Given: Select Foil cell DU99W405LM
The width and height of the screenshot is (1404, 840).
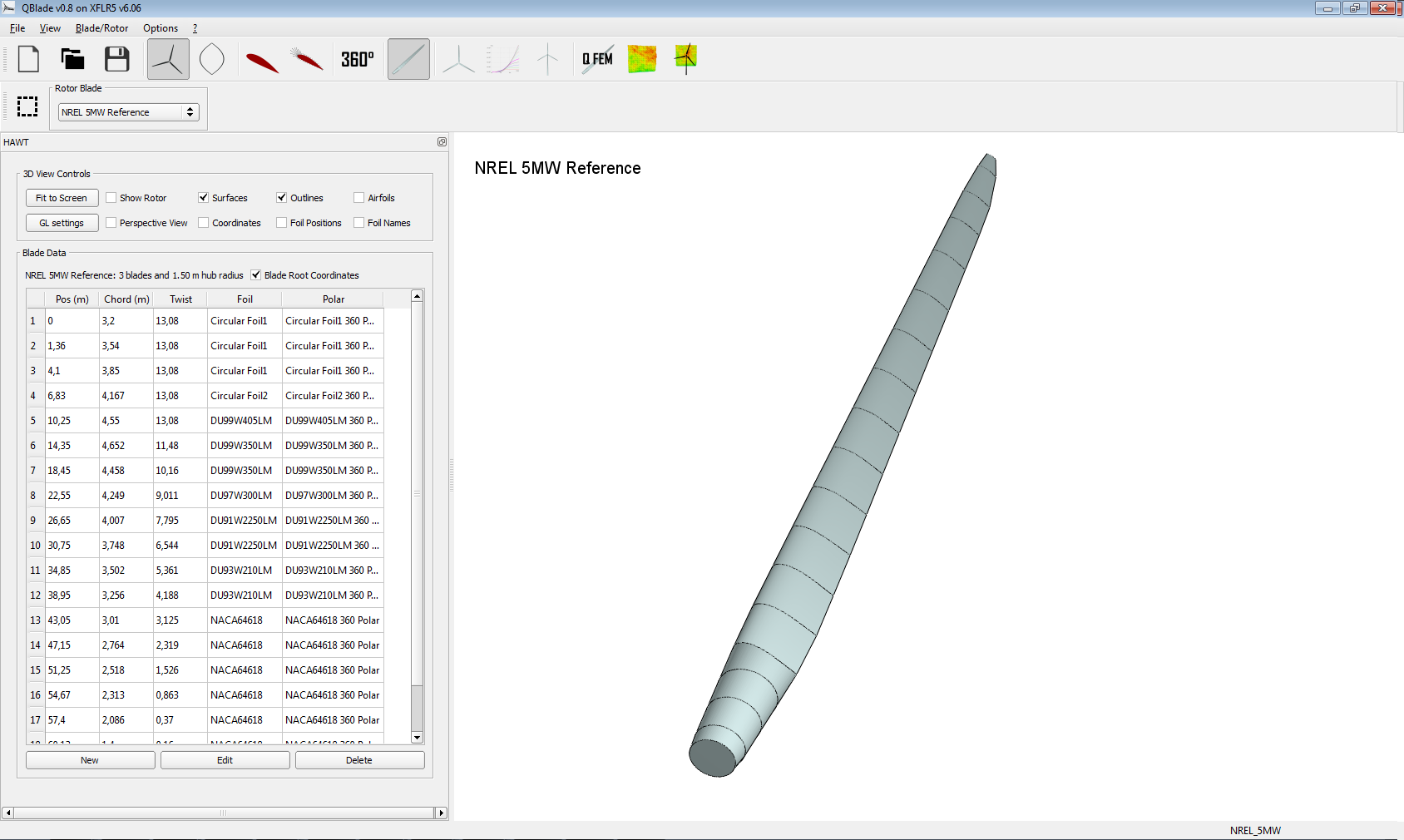Looking at the screenshot, I should (x=245, y=421).
